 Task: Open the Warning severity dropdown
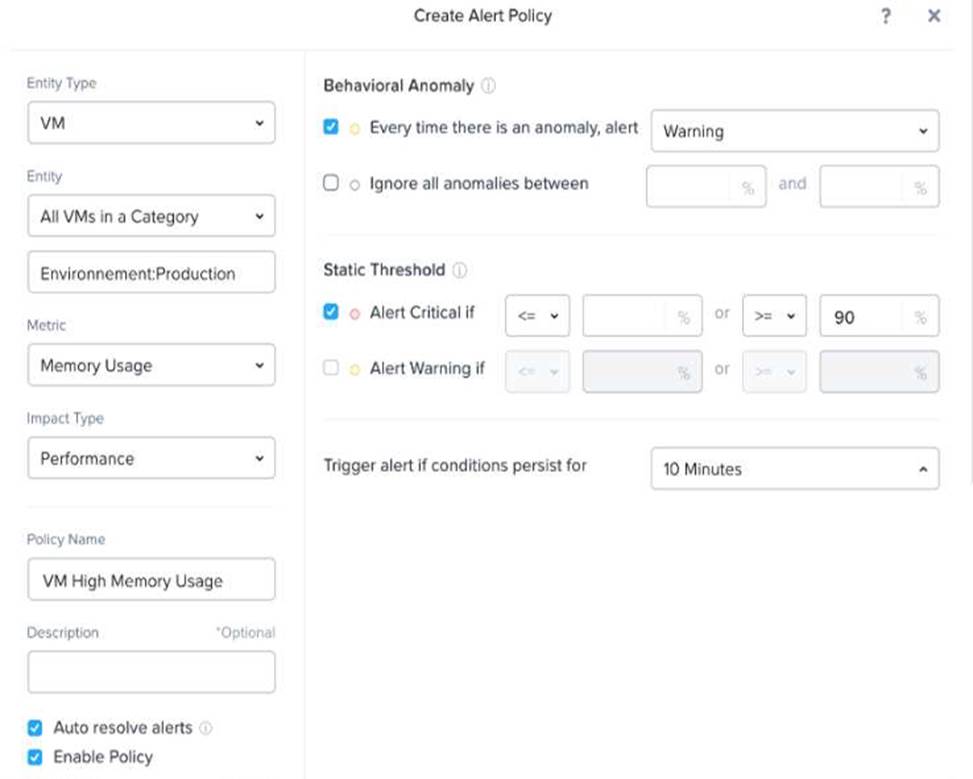click(x=795, y=131)
